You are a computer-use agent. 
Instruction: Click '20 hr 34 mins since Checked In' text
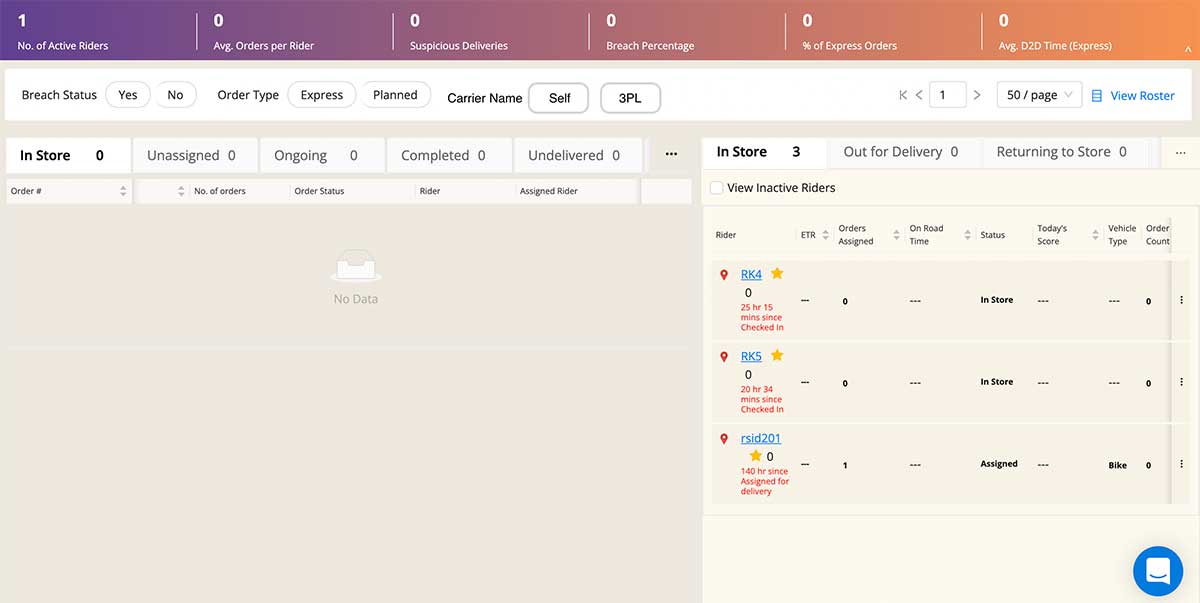pyautogui.click(x=762, y=399)
